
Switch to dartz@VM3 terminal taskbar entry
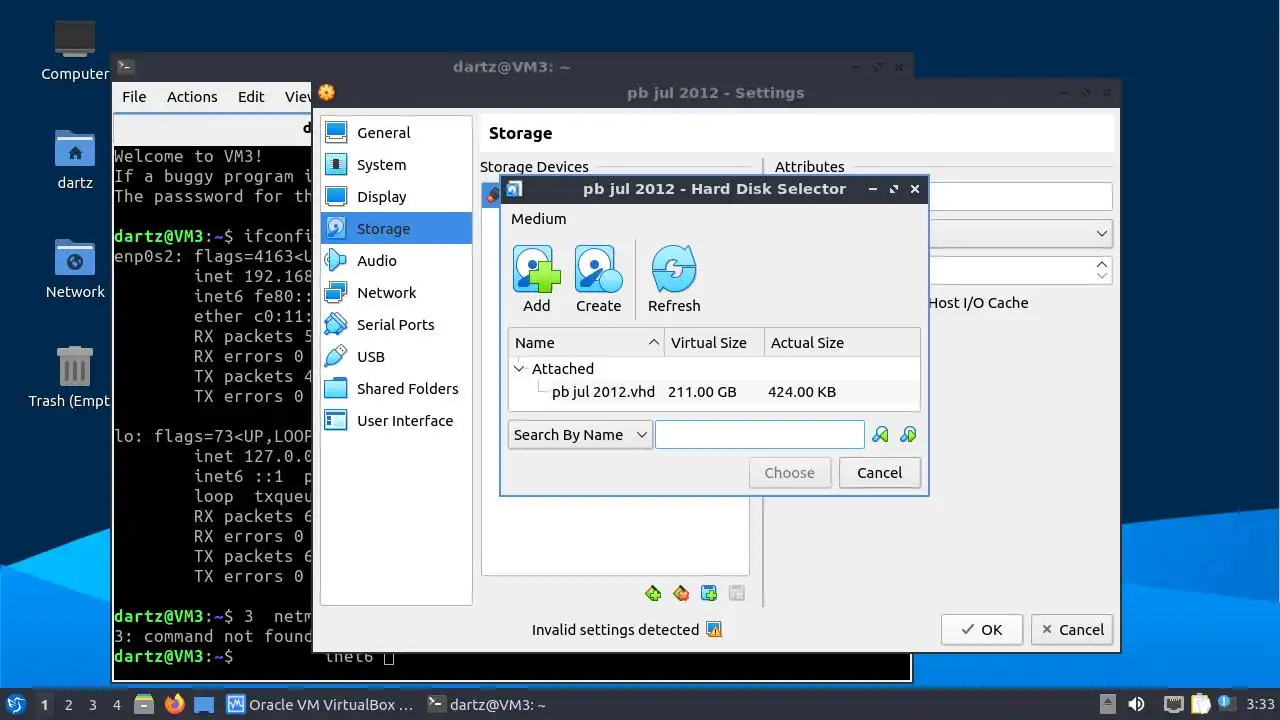(487, 705)
